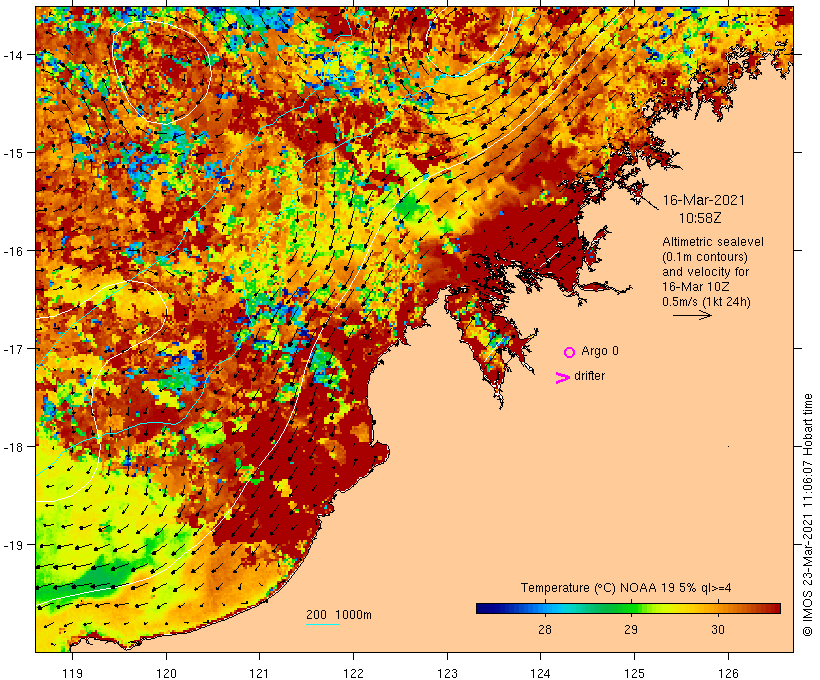Click the '16-Mar 10Z' text
820x680 pixels.
[696, 287]
